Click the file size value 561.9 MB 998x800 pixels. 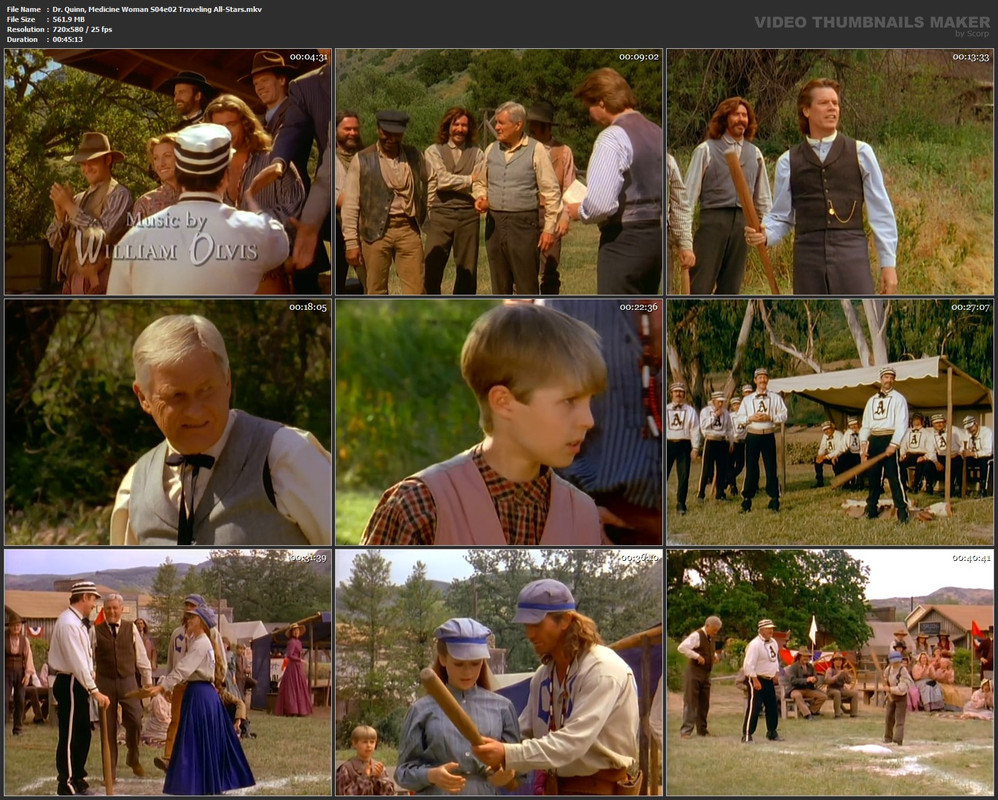(x=69, y=20)
